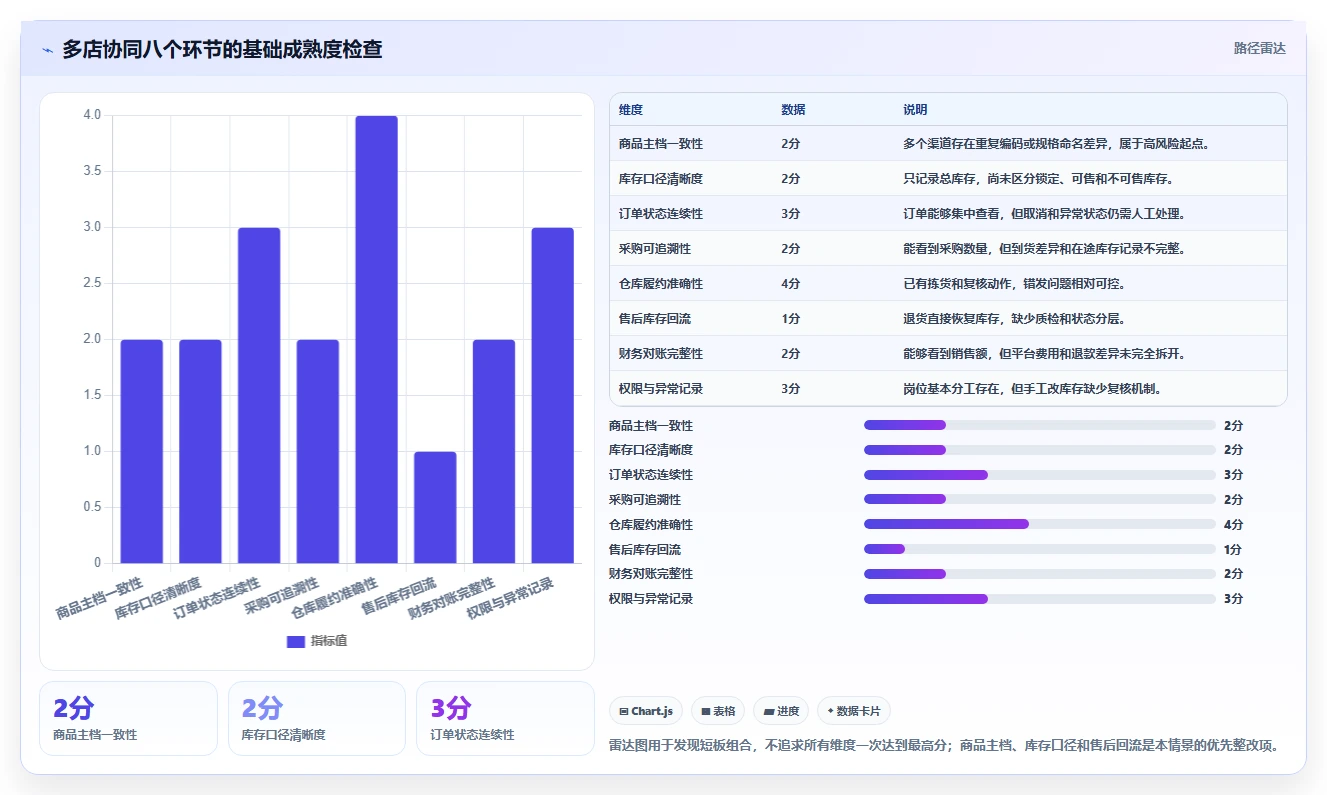Click the 仓库履约准确性 bar in chart
Image resolution: width=1327 pixels, height=795 pixels.
click(x=376, y=339)
